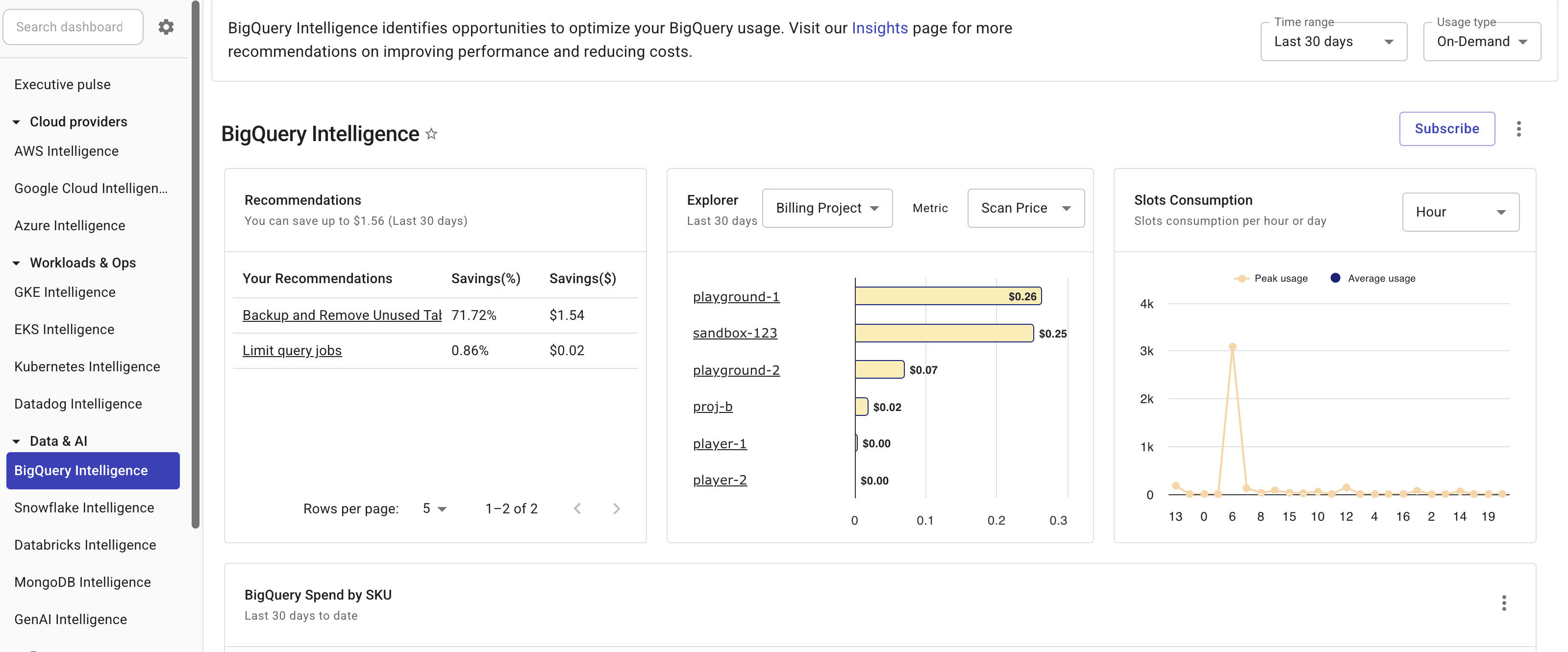Open the BigQuery Intelligence options kebab menu
Viewport: 1568px width, 652px height.
(x=1518, y=128)
